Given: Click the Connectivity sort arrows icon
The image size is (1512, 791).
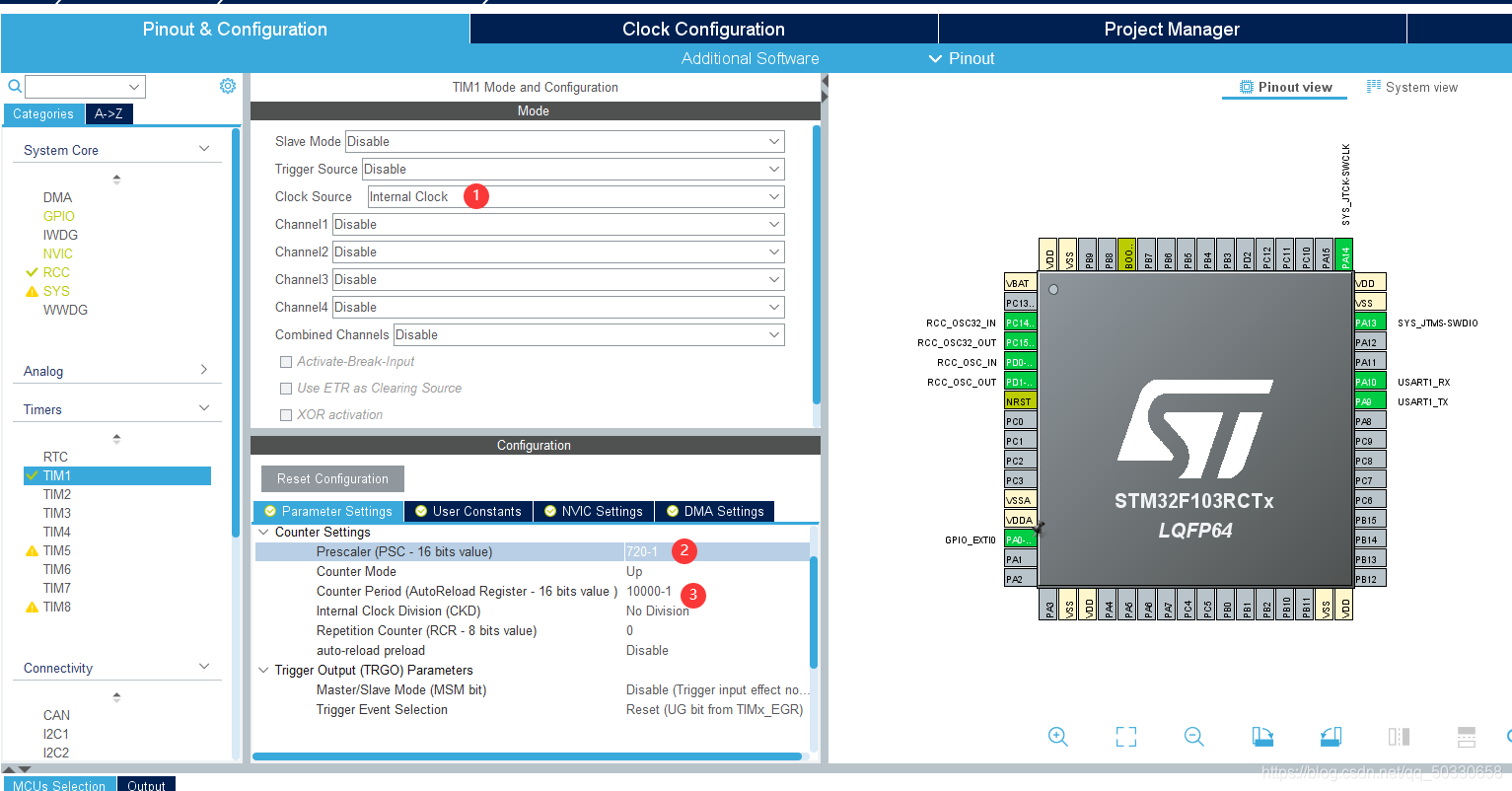Looking at the screenshot, I should tap(116, 696).
